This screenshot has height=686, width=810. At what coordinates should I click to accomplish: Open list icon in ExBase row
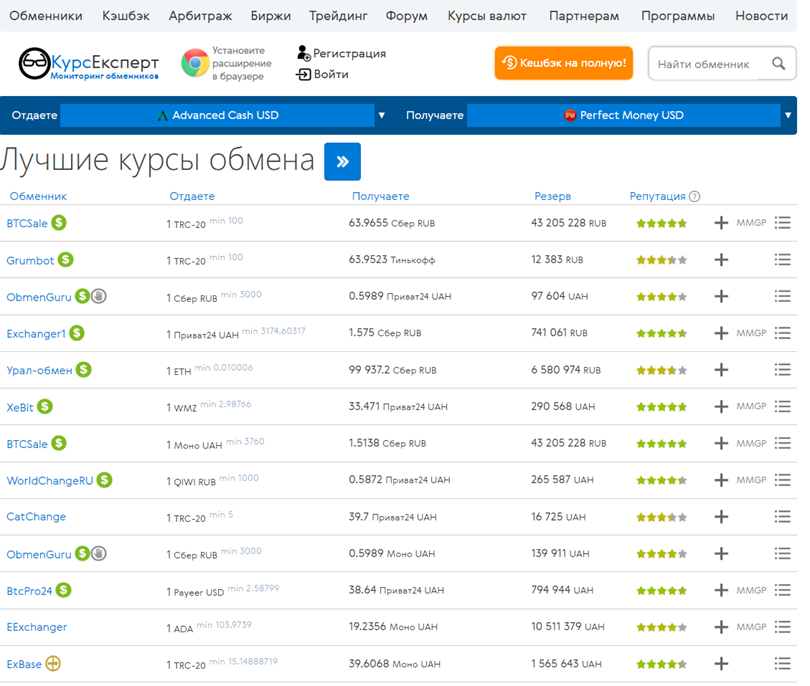pyautogui.click(x=783, y=664)
